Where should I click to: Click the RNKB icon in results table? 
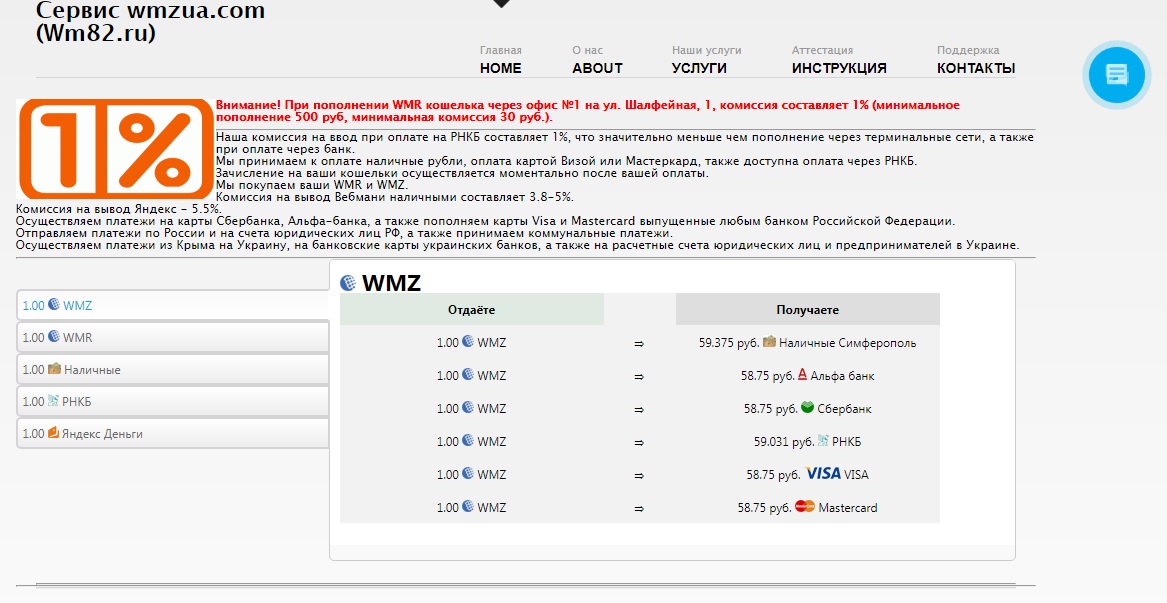pyautogui.click(x=822, y=441)
